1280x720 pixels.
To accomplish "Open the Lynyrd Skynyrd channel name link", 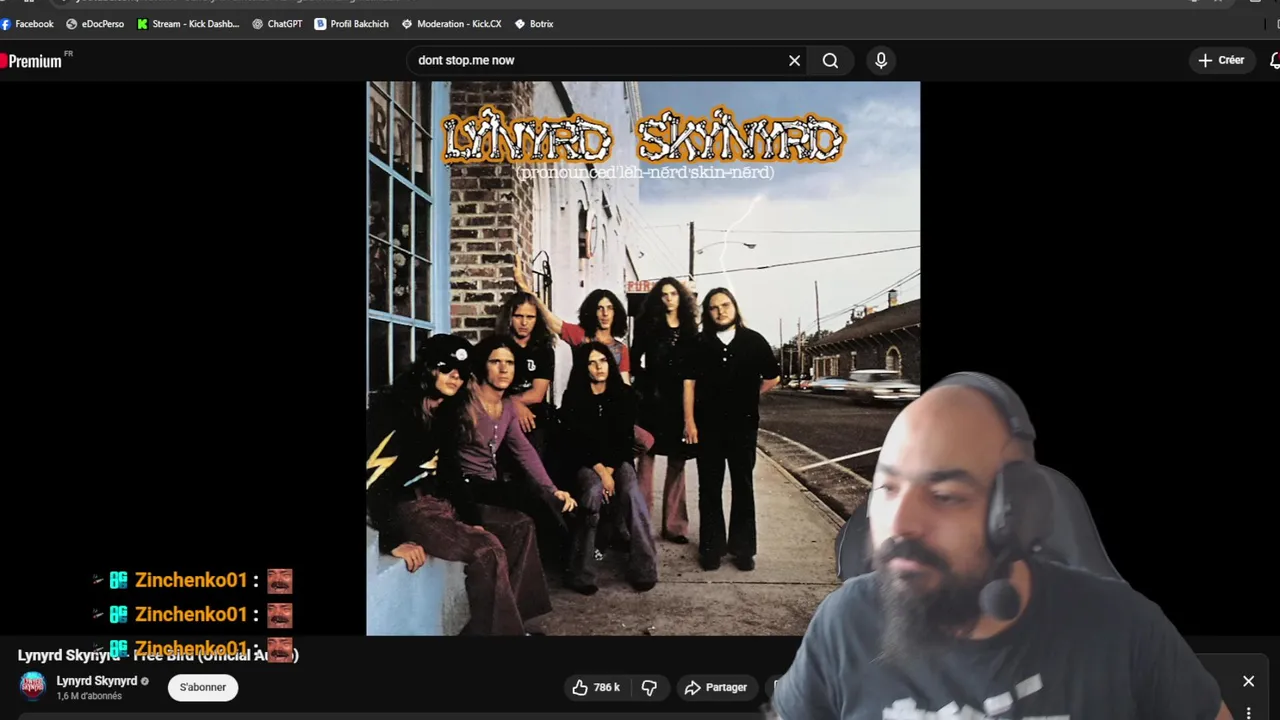I will pyautogui.click(x=96, y=681).
